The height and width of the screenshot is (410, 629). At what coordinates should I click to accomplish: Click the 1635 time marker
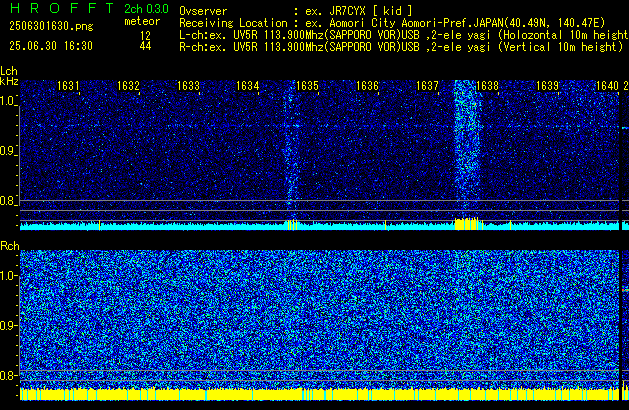pos(307,86)
